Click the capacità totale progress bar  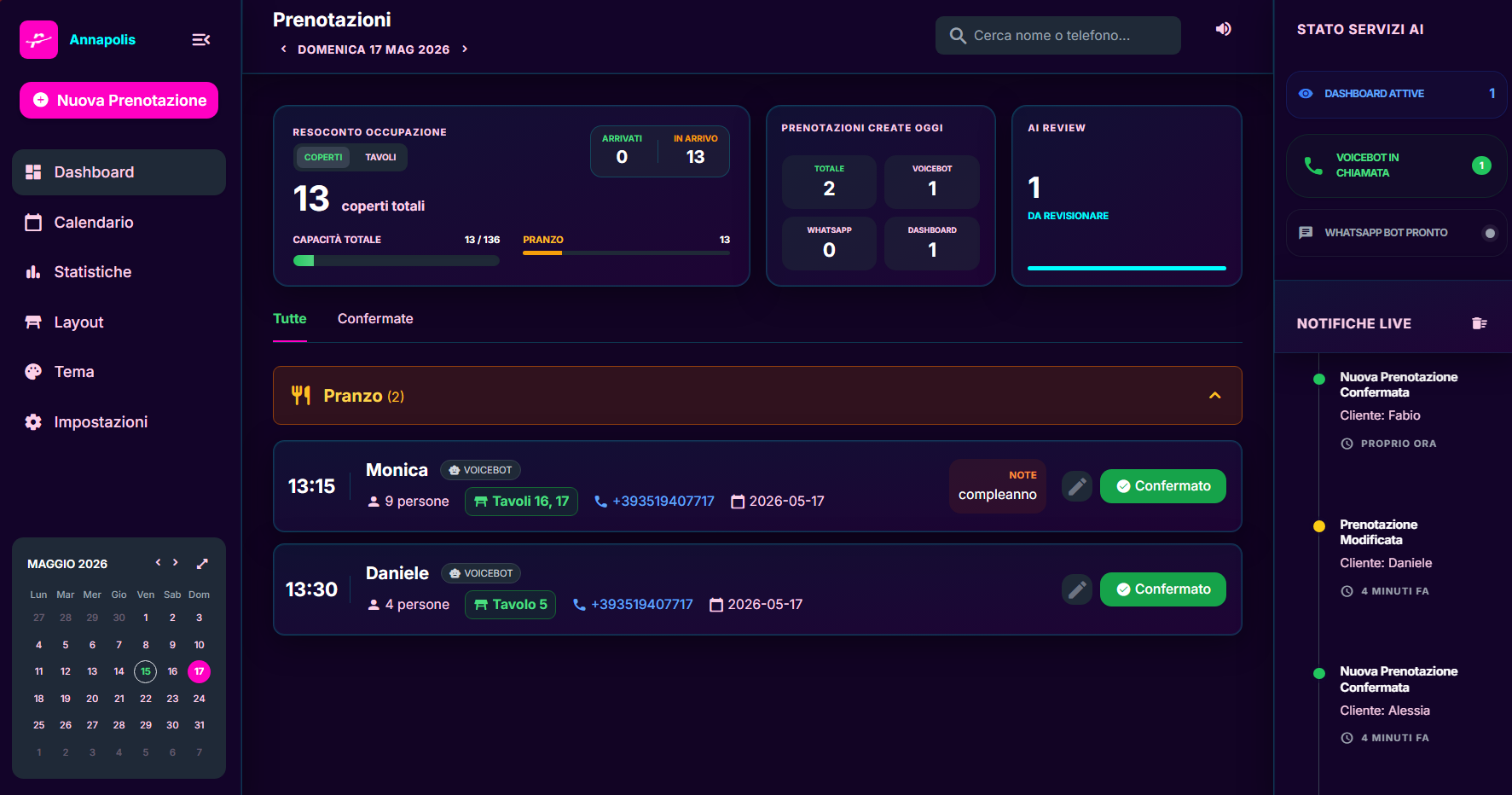pyautogui.click(x=397, y=261)
